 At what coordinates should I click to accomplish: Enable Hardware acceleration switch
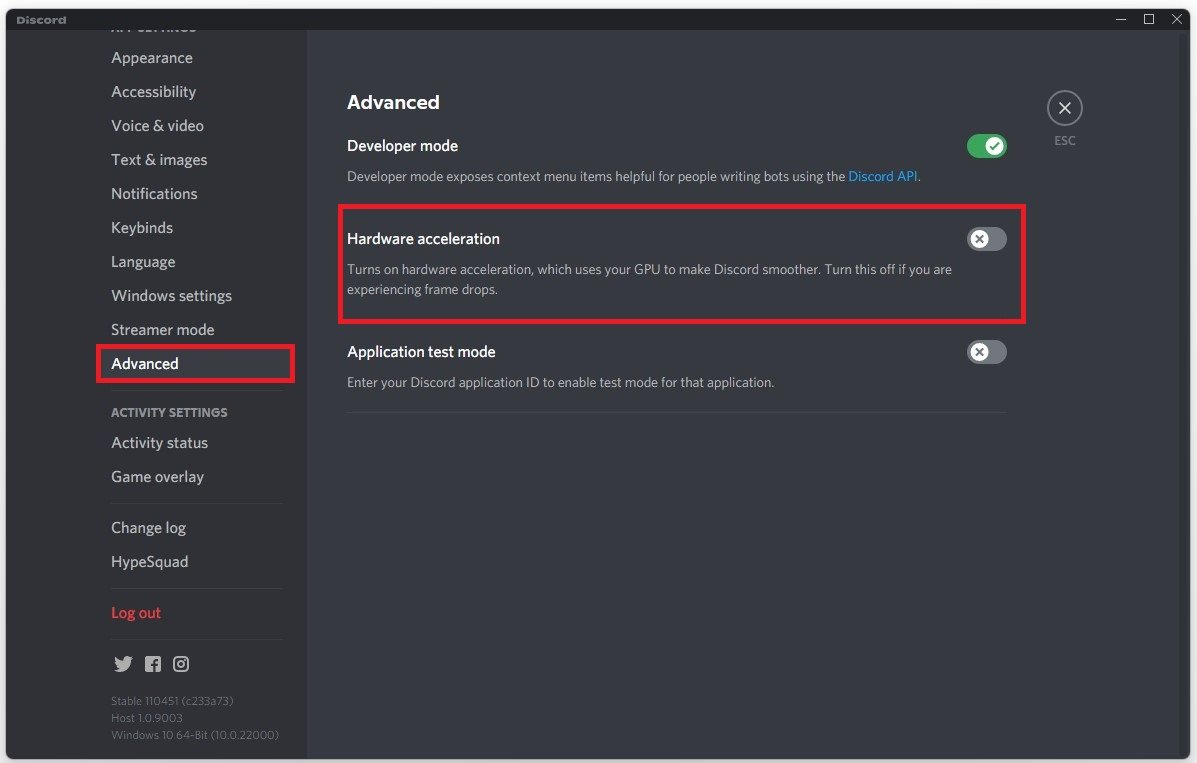pos(986,239)
